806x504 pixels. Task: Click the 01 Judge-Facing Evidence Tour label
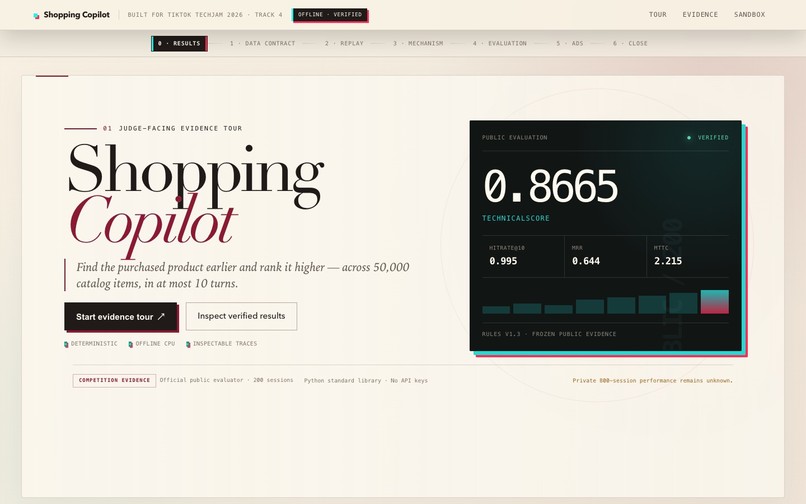click(x=172, y=128)
